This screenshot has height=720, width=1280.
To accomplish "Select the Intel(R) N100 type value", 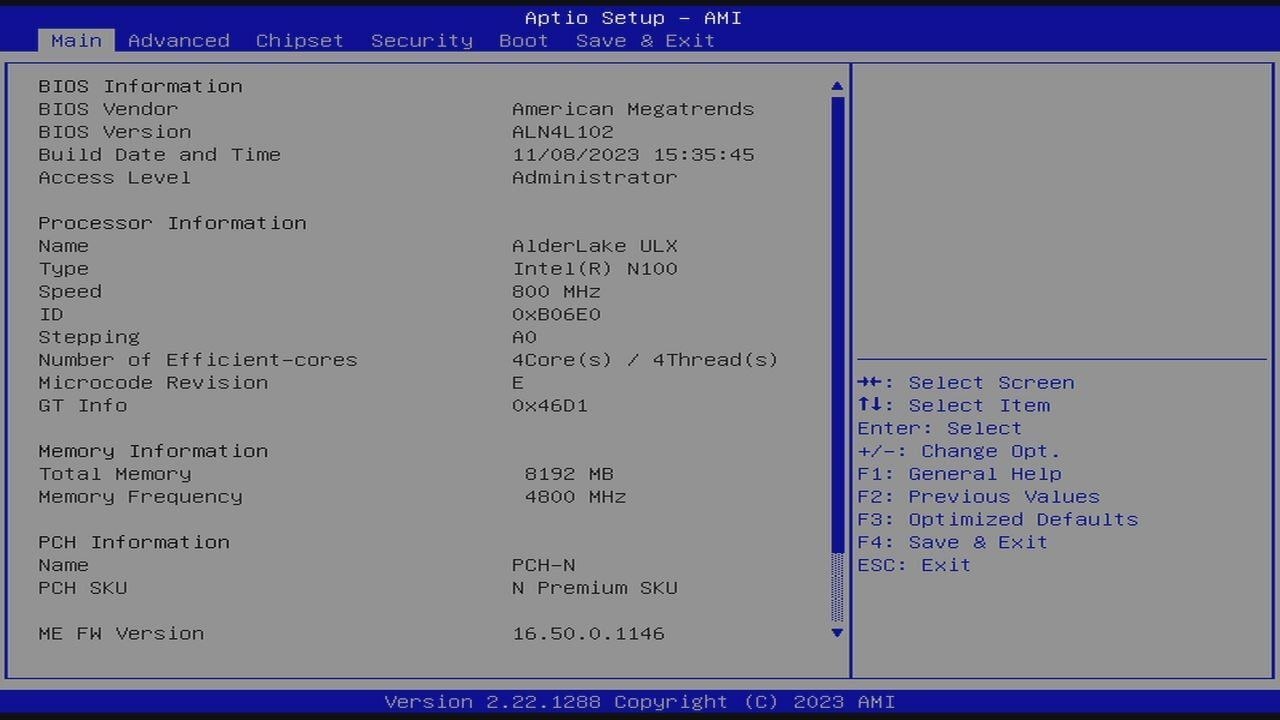I will point(595,269).
